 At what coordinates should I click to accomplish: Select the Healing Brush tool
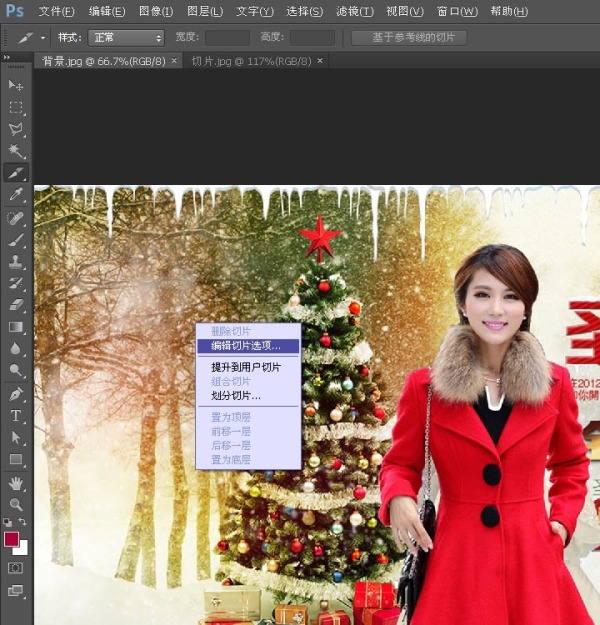click(16, 218)
